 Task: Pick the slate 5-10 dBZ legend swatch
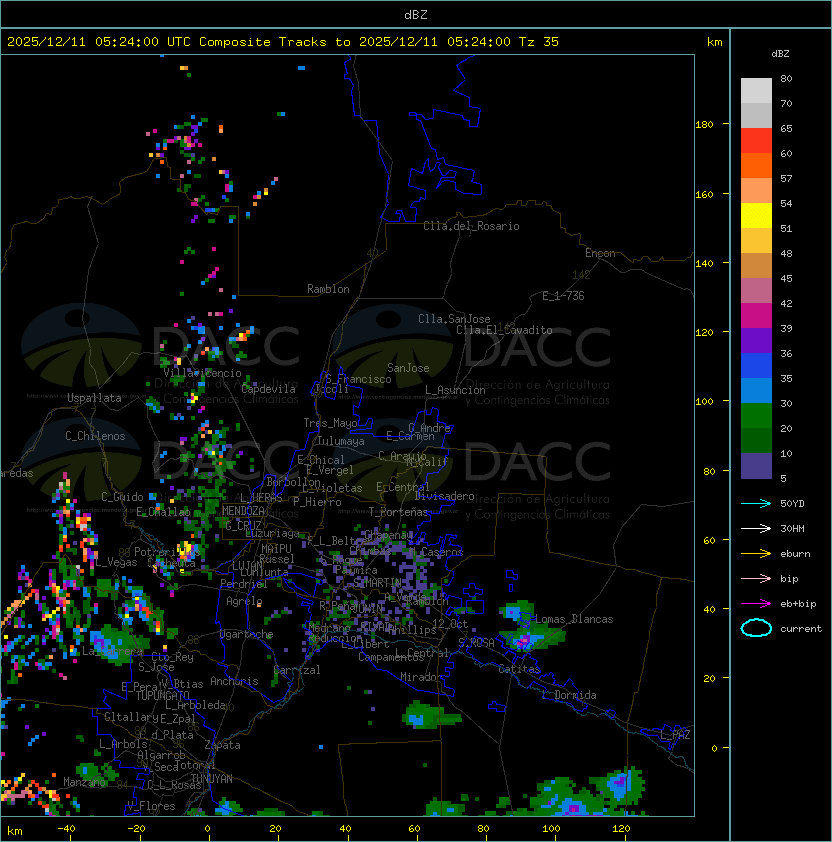point(756,466)
